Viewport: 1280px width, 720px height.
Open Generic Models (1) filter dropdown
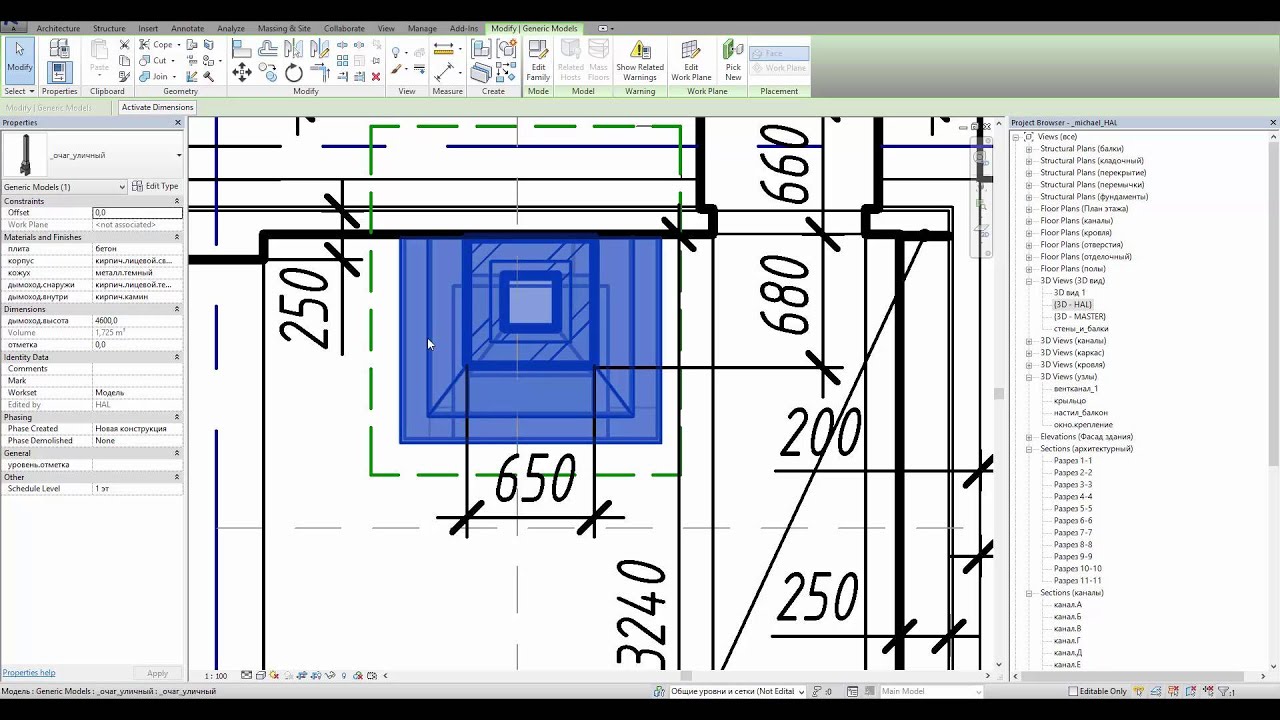pyautogui.click(x=122, y=187)
